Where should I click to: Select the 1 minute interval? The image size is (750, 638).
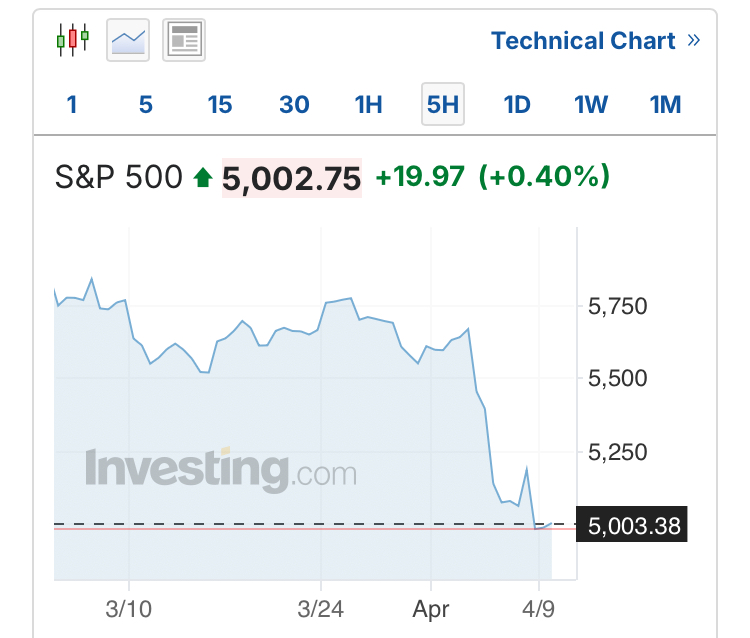(x=72, y=104)
